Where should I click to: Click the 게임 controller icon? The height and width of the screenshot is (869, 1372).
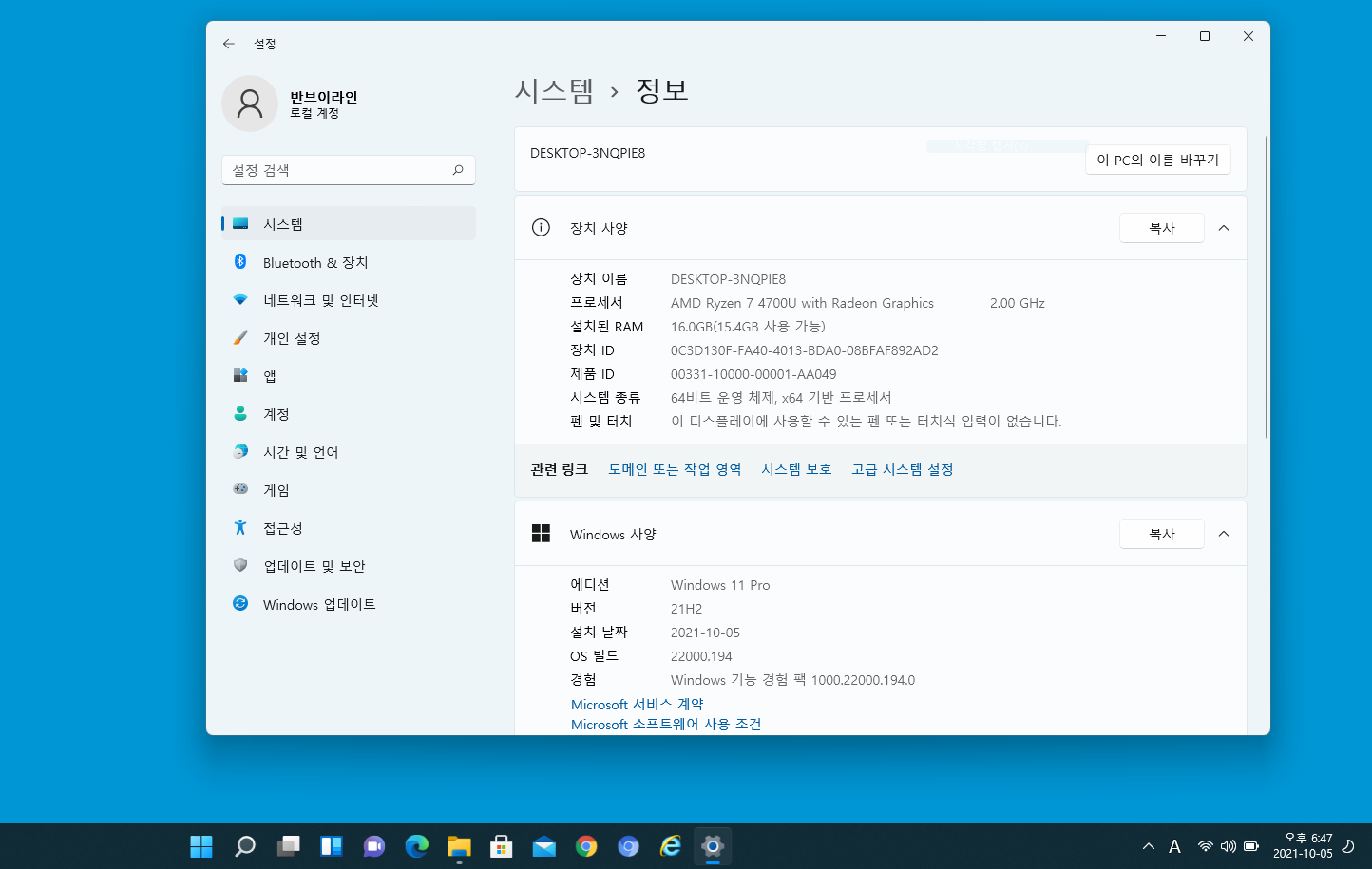[x=240, y=489]
